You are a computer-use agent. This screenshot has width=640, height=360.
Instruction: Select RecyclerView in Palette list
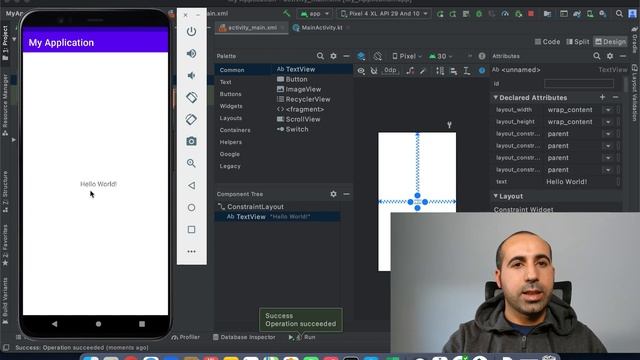click(304, 99)
